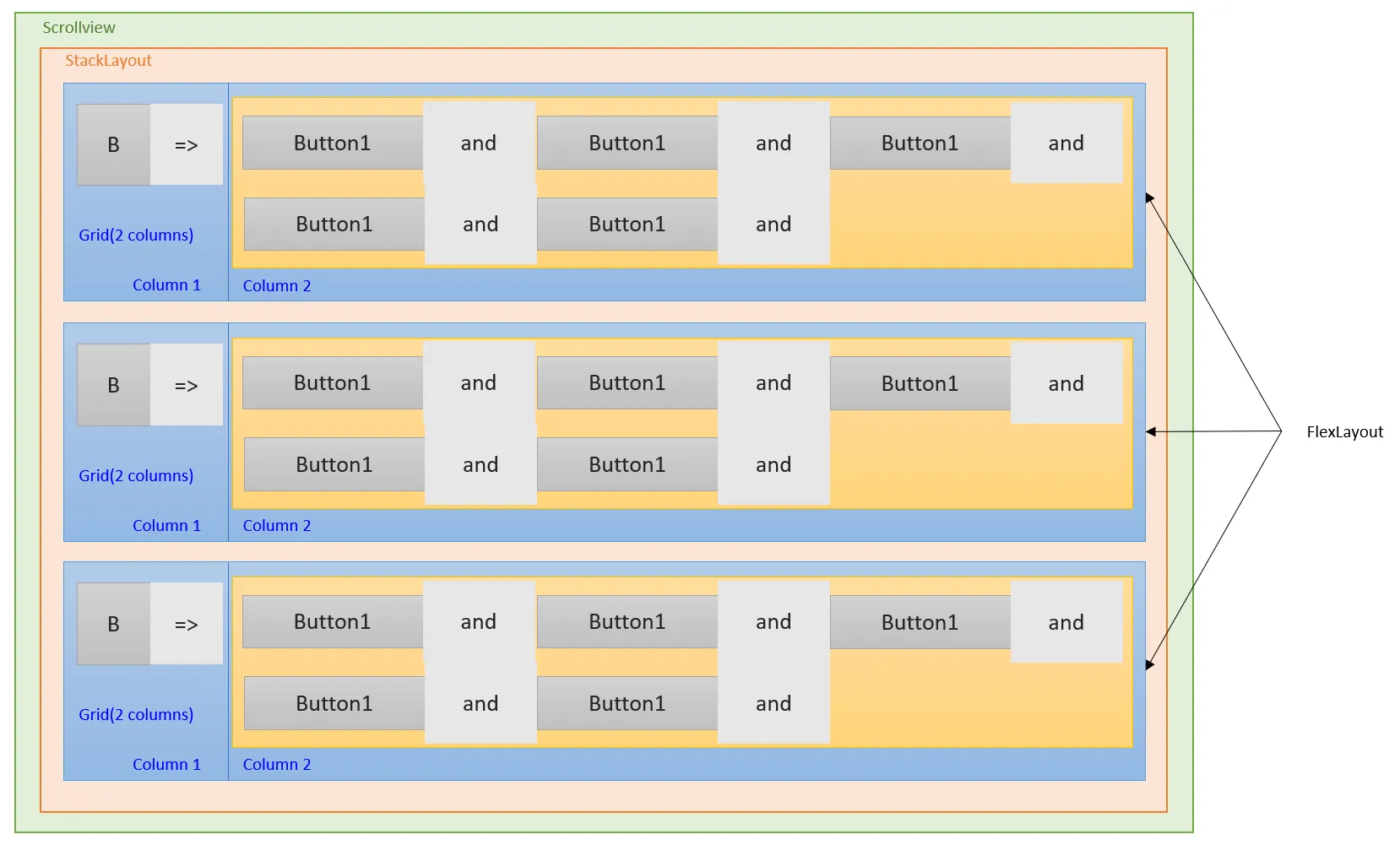Click the "Column 2" label in bottom grid
The width and height of the screenshot is (1400, 845).
277,764
